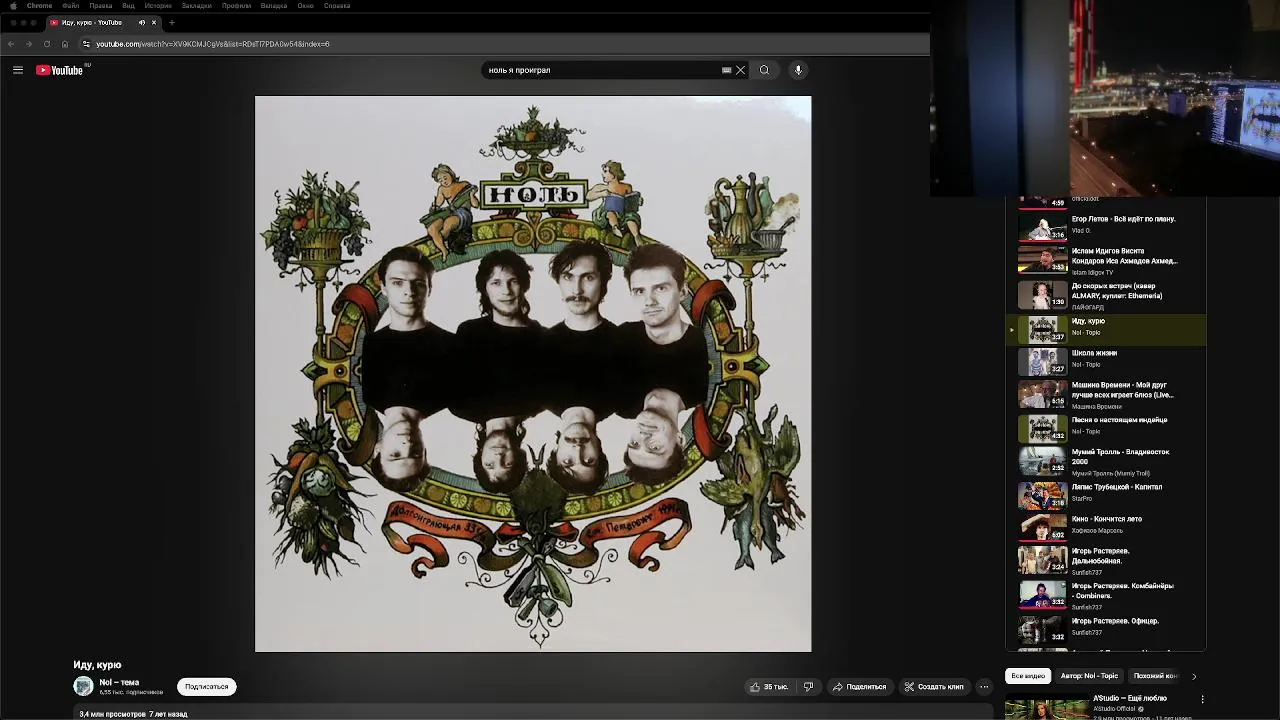Select the Все видео filter chip

(x=1028, y=676)
